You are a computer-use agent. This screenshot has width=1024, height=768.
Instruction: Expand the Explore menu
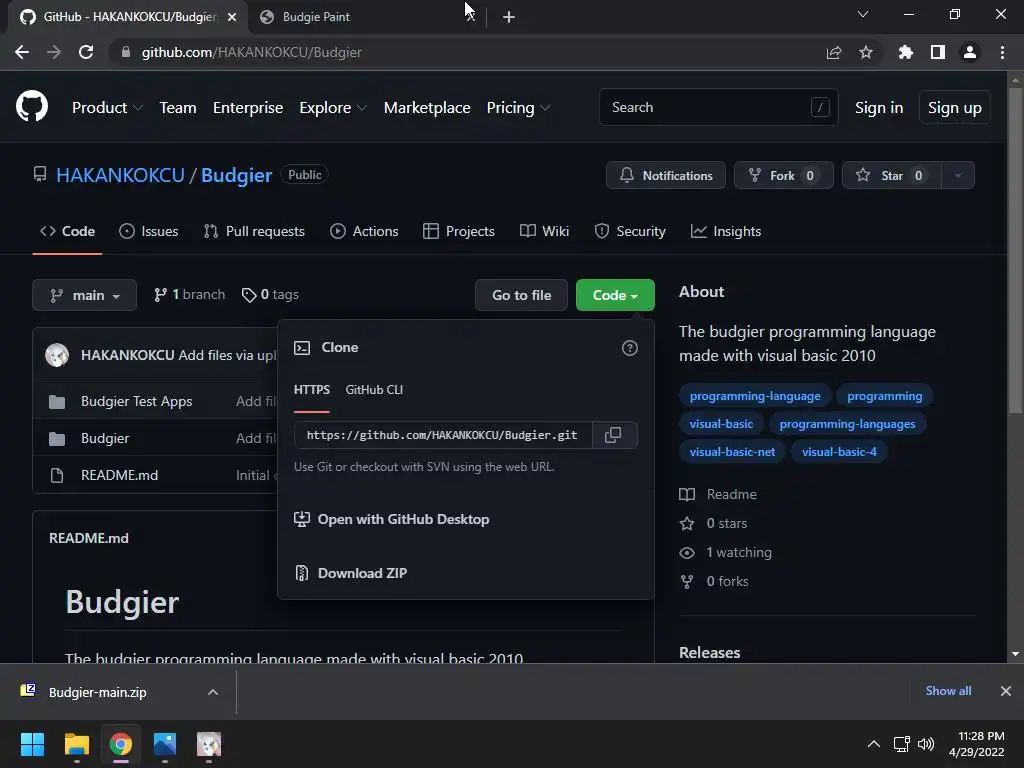[x=333, y=108]
